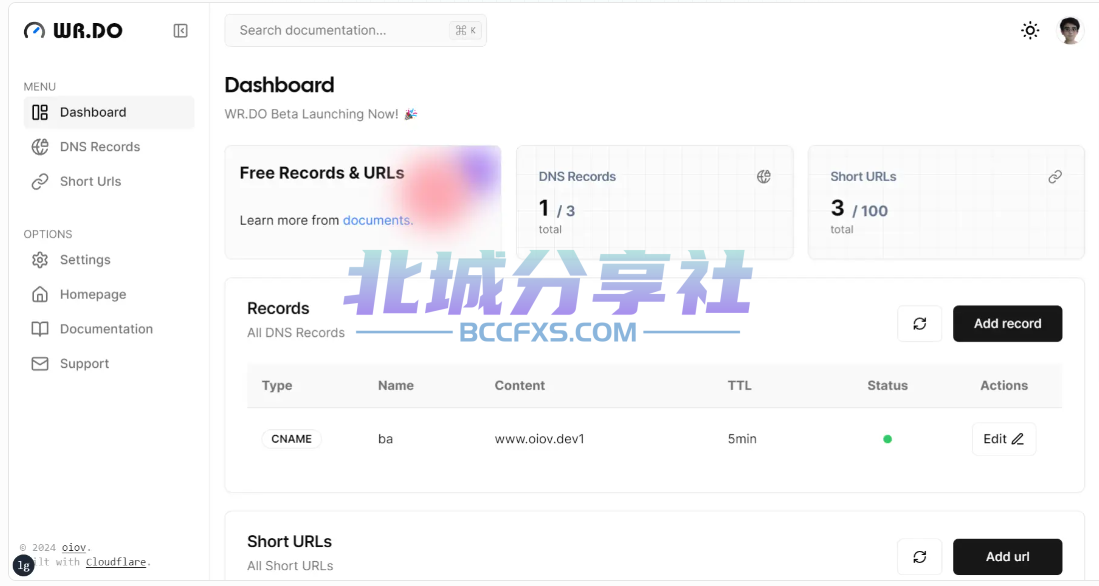The width and height of the screenshot is (1099, 586).
Task: Collapse the sidebar panel
Action: (x=181, y=31)
